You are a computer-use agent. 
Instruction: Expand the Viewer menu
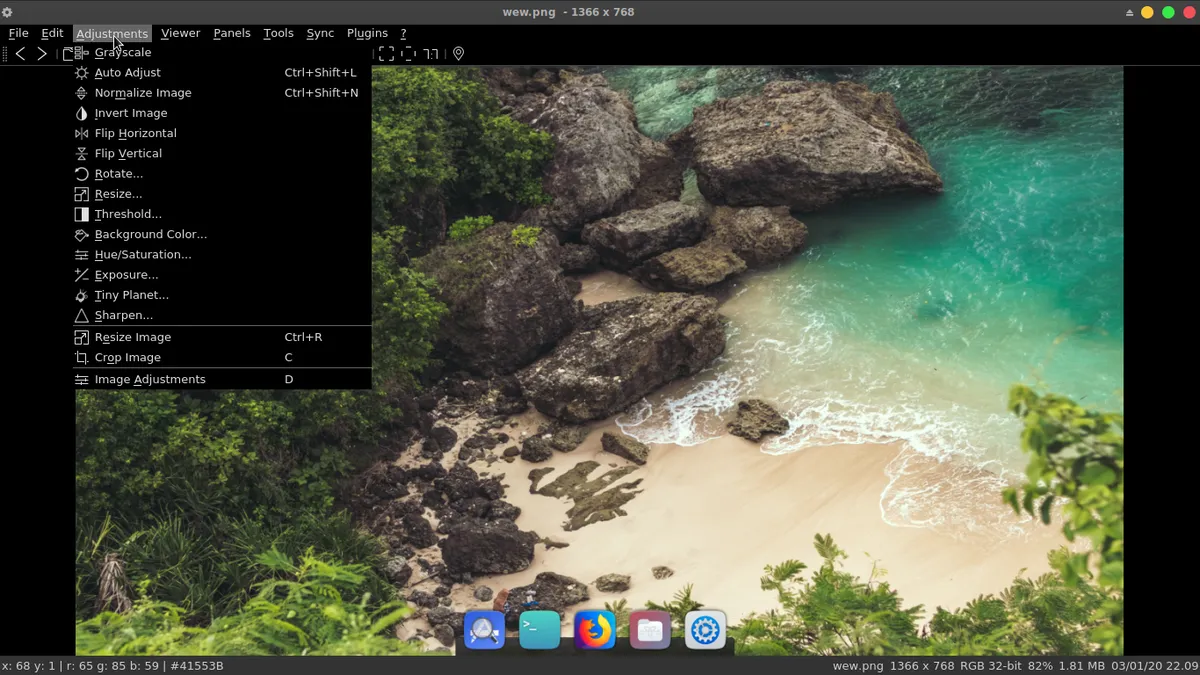tap(180, 33)
